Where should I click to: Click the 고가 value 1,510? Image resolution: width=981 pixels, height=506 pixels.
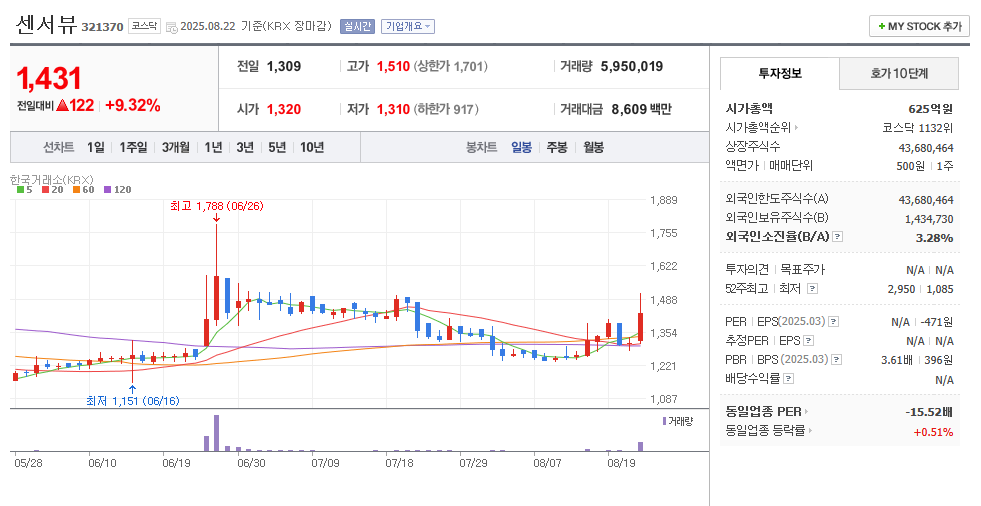394,66
